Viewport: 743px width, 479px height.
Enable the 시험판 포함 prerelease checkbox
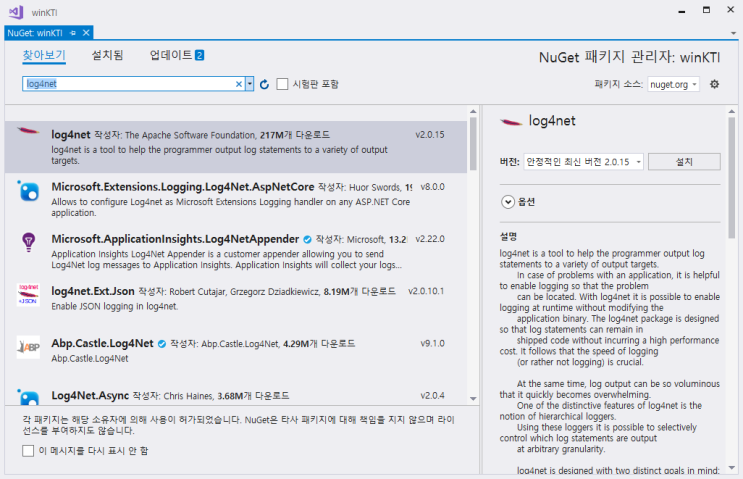click(x=282, y=84)
